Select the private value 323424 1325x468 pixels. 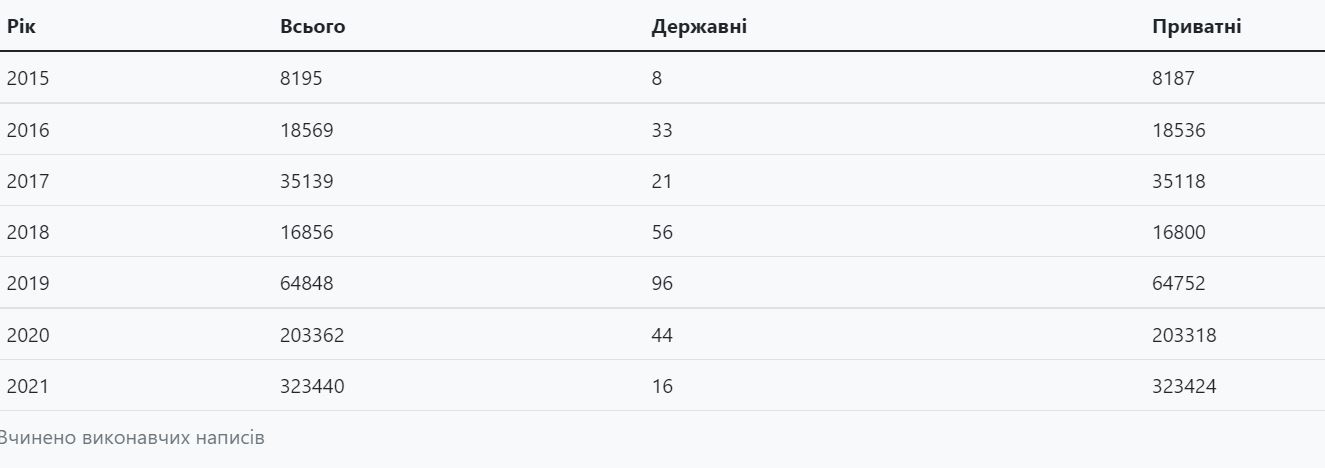point(1184,386)
